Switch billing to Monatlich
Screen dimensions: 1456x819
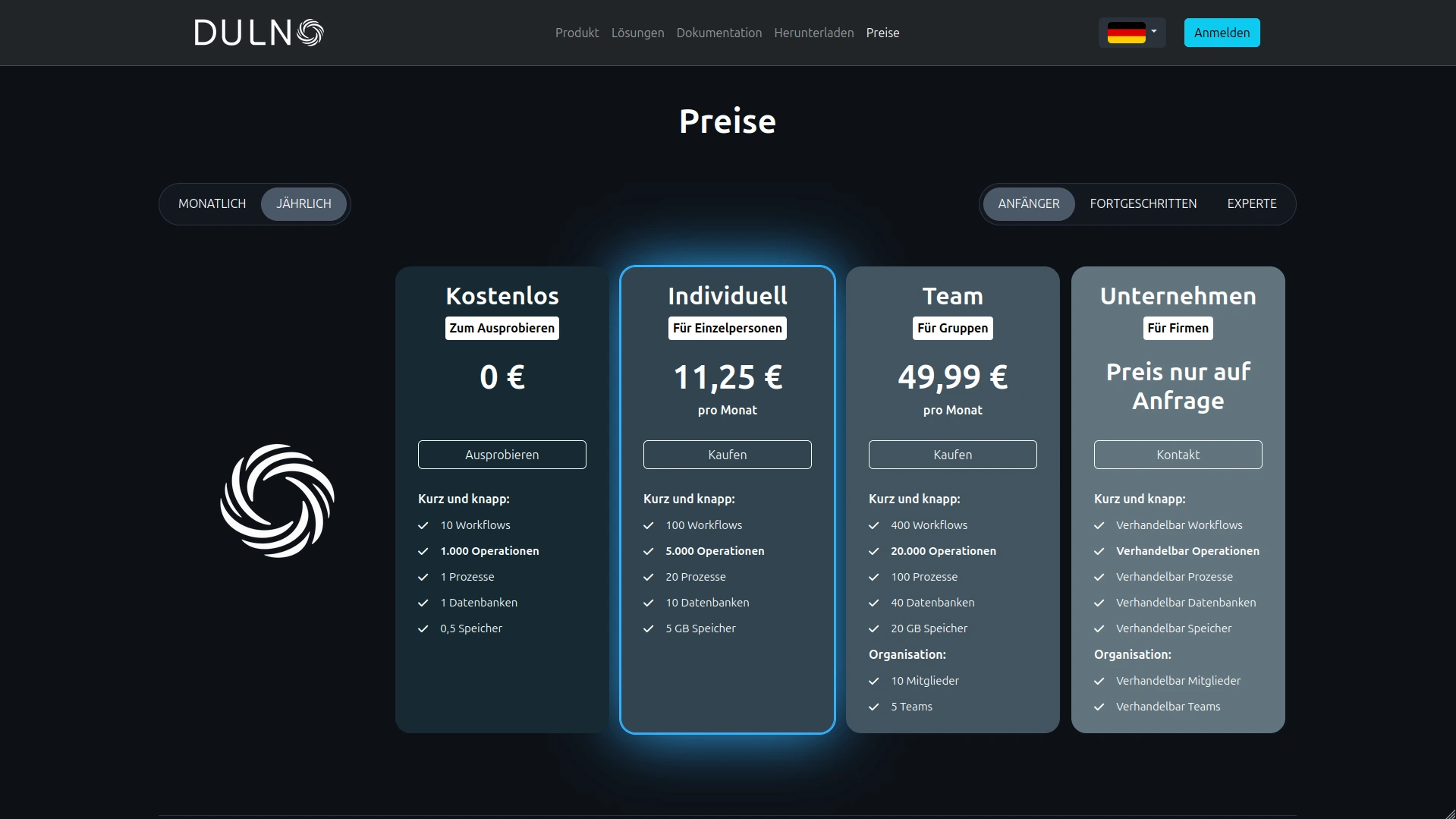pos(212,203)
